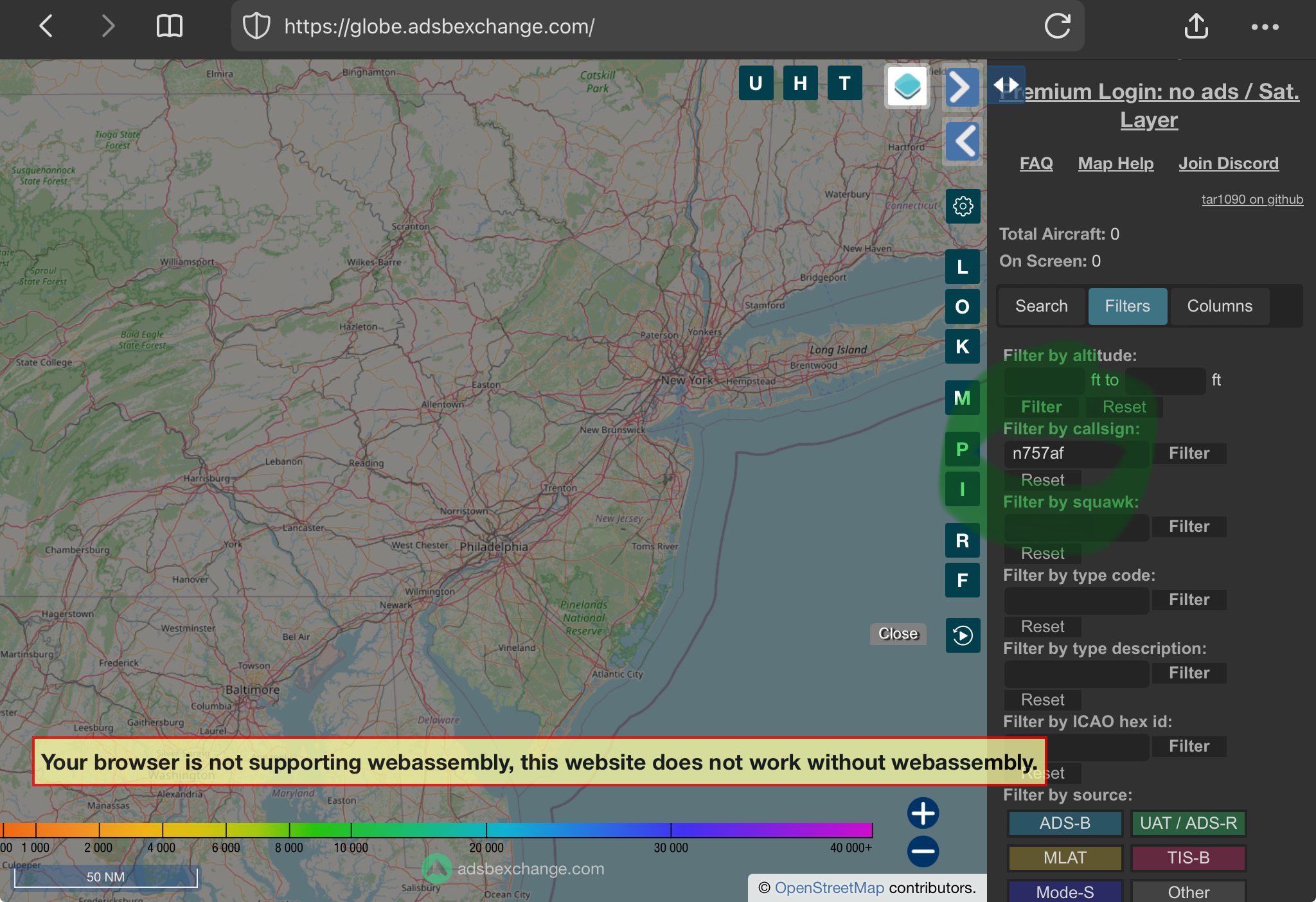Open the FAQ link
The height and width of the screenshot is (902, 1316).
1036,163
